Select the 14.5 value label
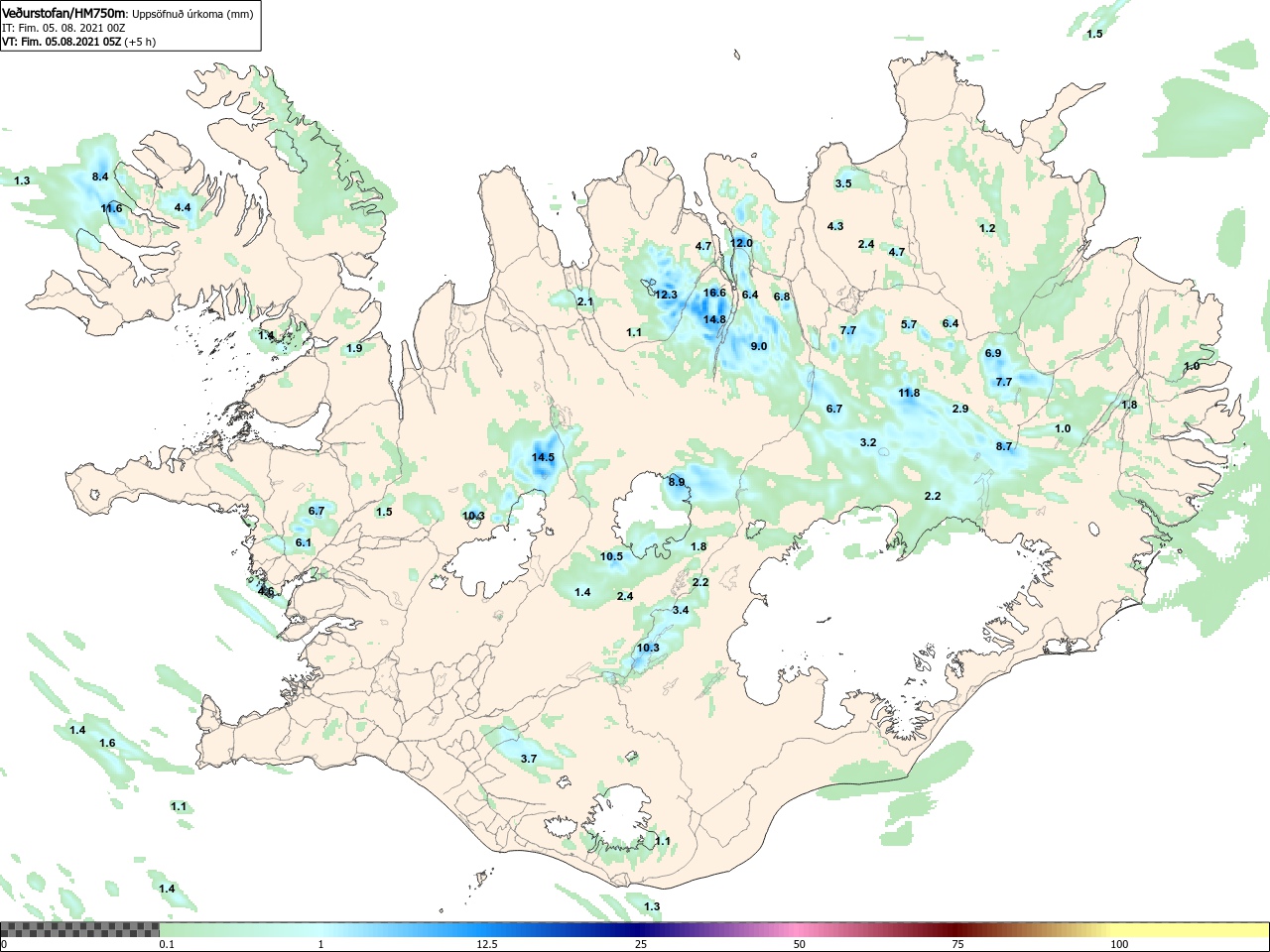The image size is (1270, 952). coord(543,457)
